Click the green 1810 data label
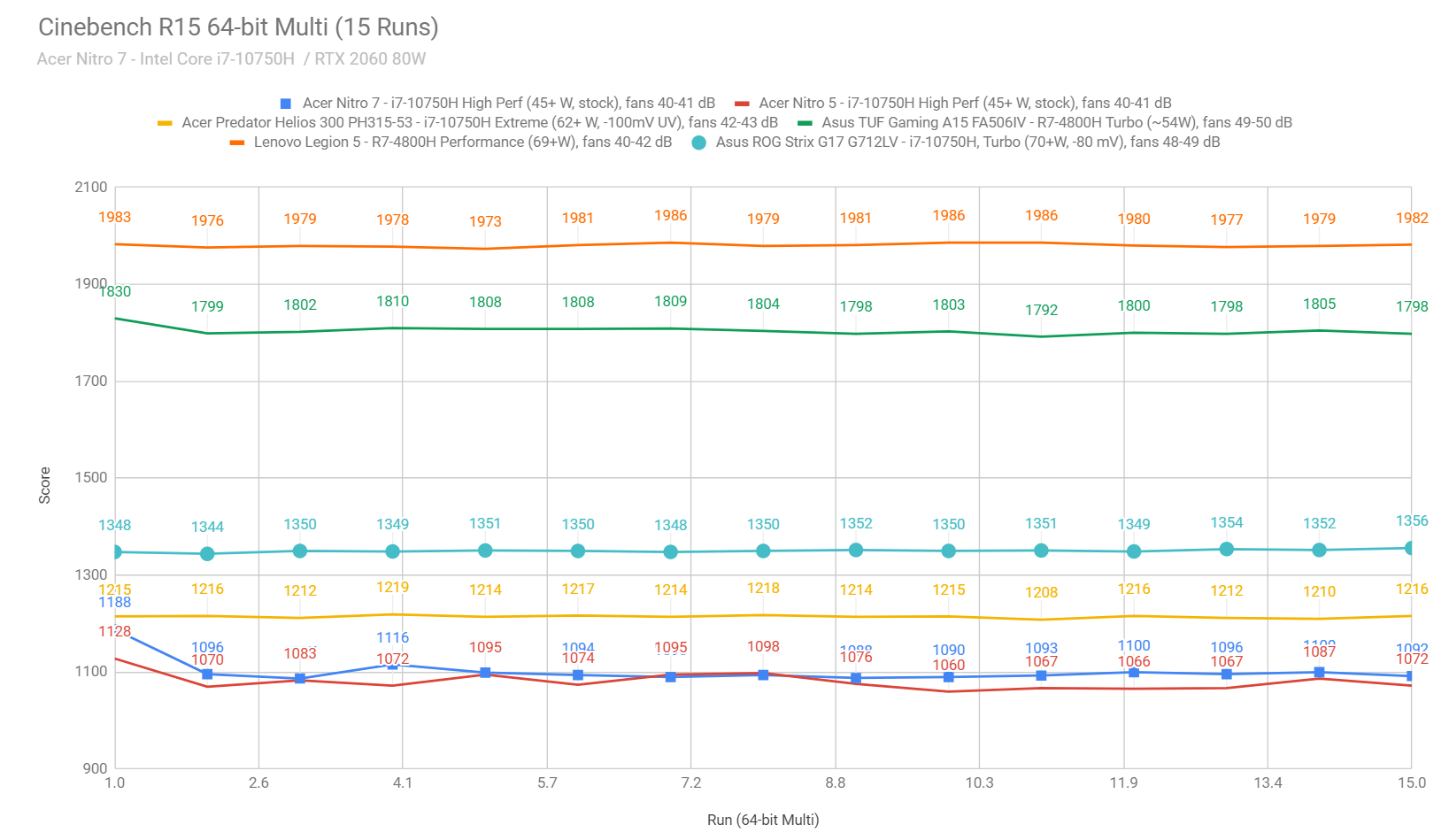Image resolution: width=1449 pixels, height=840 pixels. (x=392, y=302)
